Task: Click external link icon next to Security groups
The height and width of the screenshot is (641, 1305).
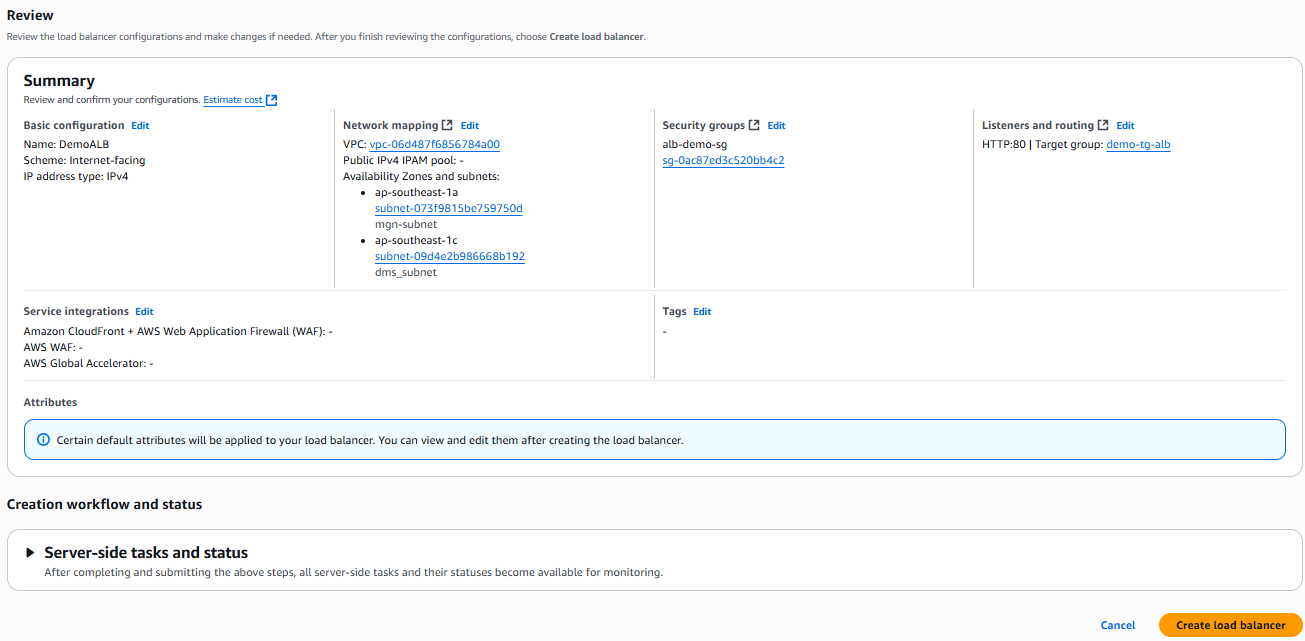Action: 754,125
